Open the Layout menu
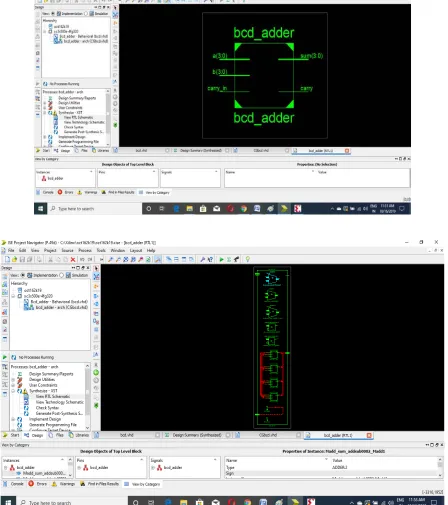448x505 pixels. click(136, 250)
